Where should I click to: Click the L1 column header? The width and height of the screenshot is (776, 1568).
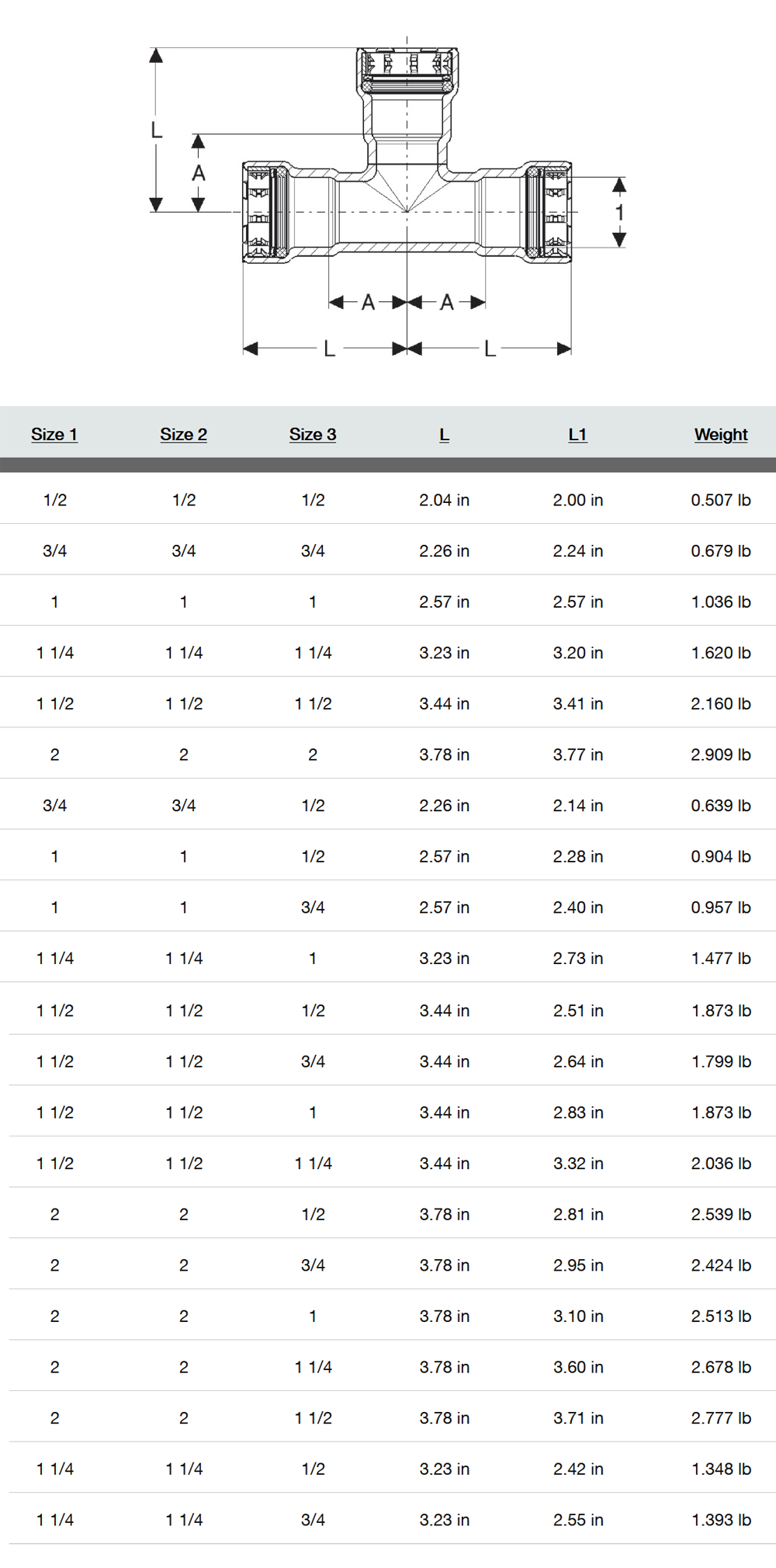click(577, 435)
